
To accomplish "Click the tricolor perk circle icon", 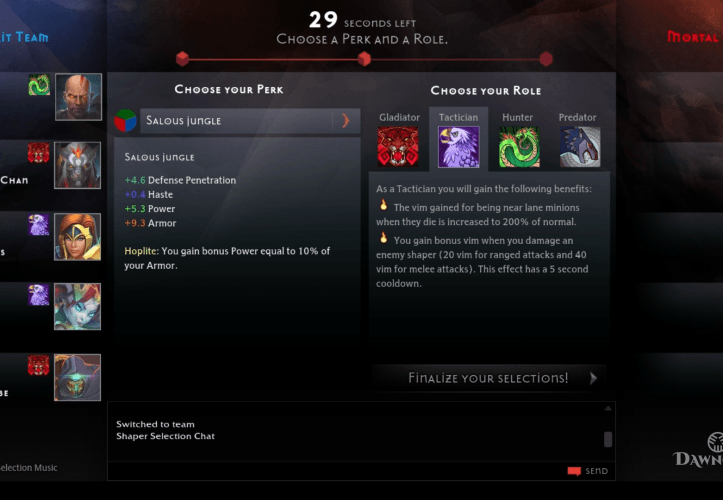I will coord(125,121).
